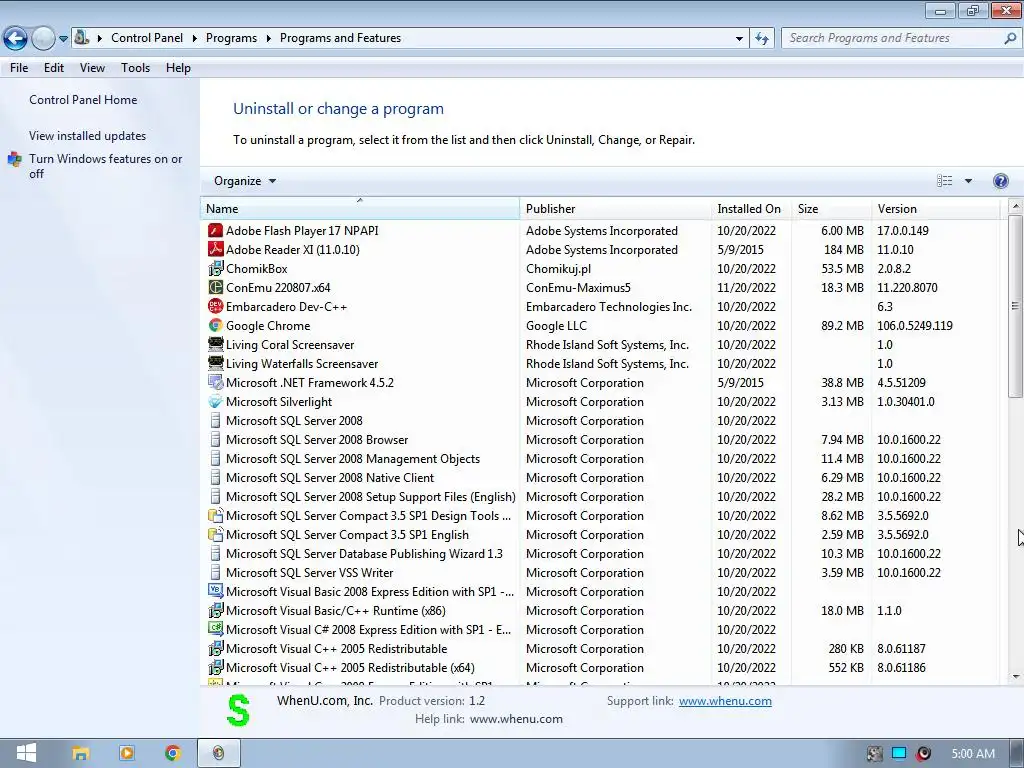Open the www.whenu.com support link

725,701
